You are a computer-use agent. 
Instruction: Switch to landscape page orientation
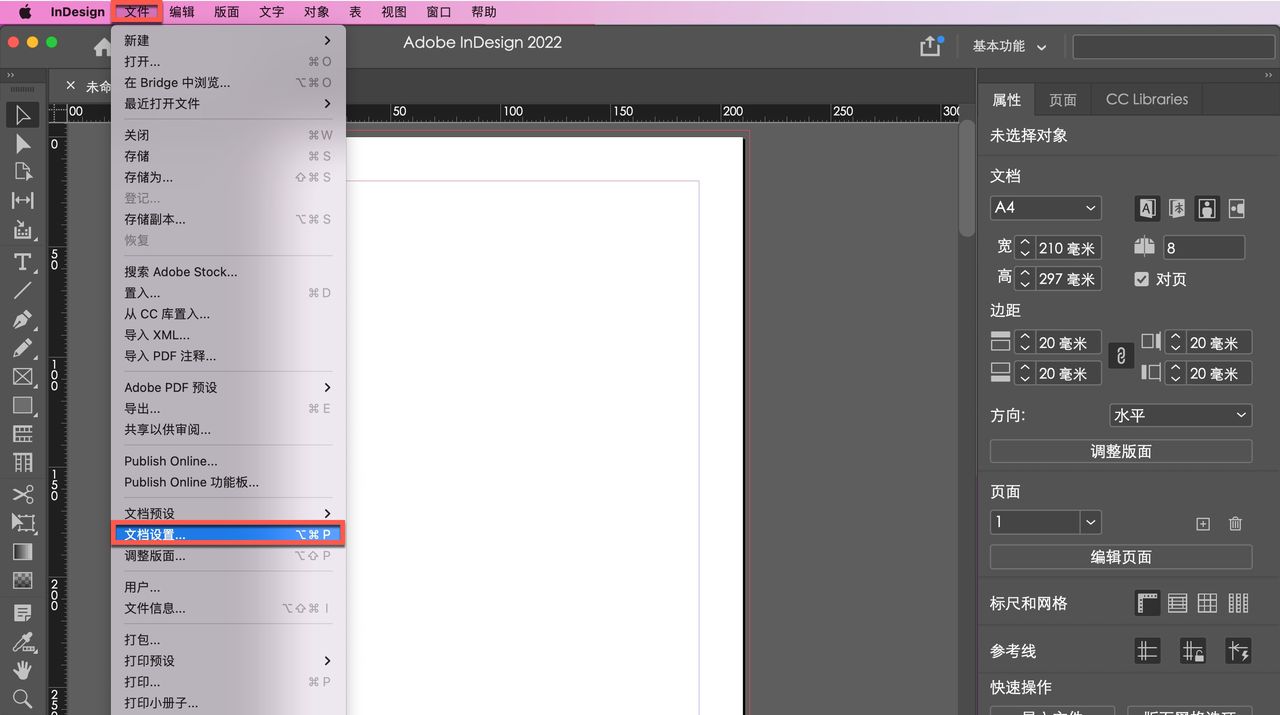click(1237, 208)
